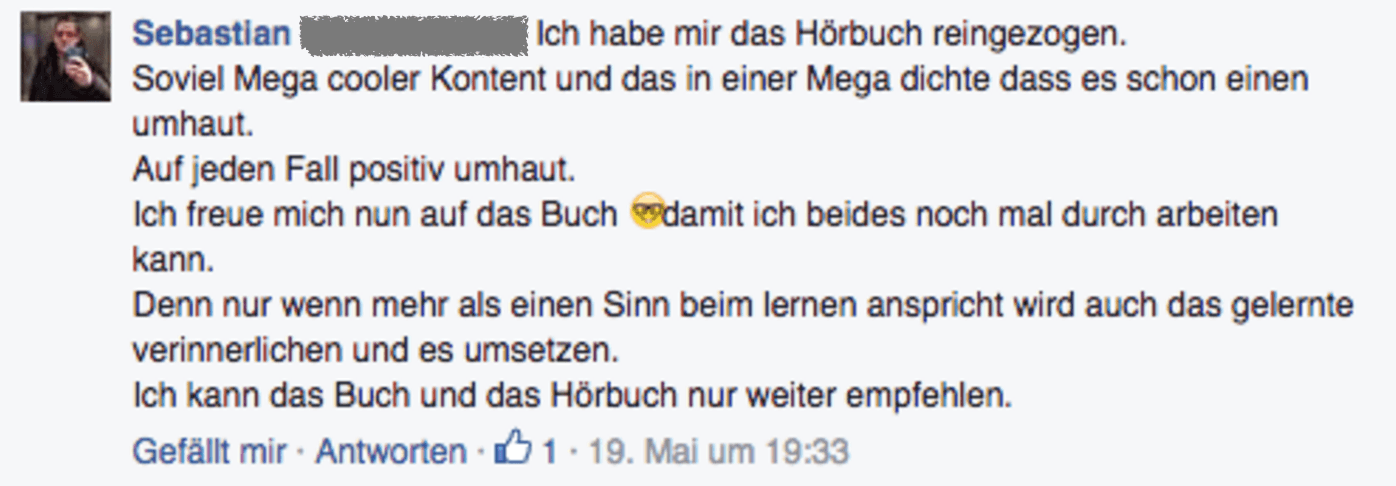Show who liked via the count 1
The image size is (1396, 486).
tap(549, 452)
